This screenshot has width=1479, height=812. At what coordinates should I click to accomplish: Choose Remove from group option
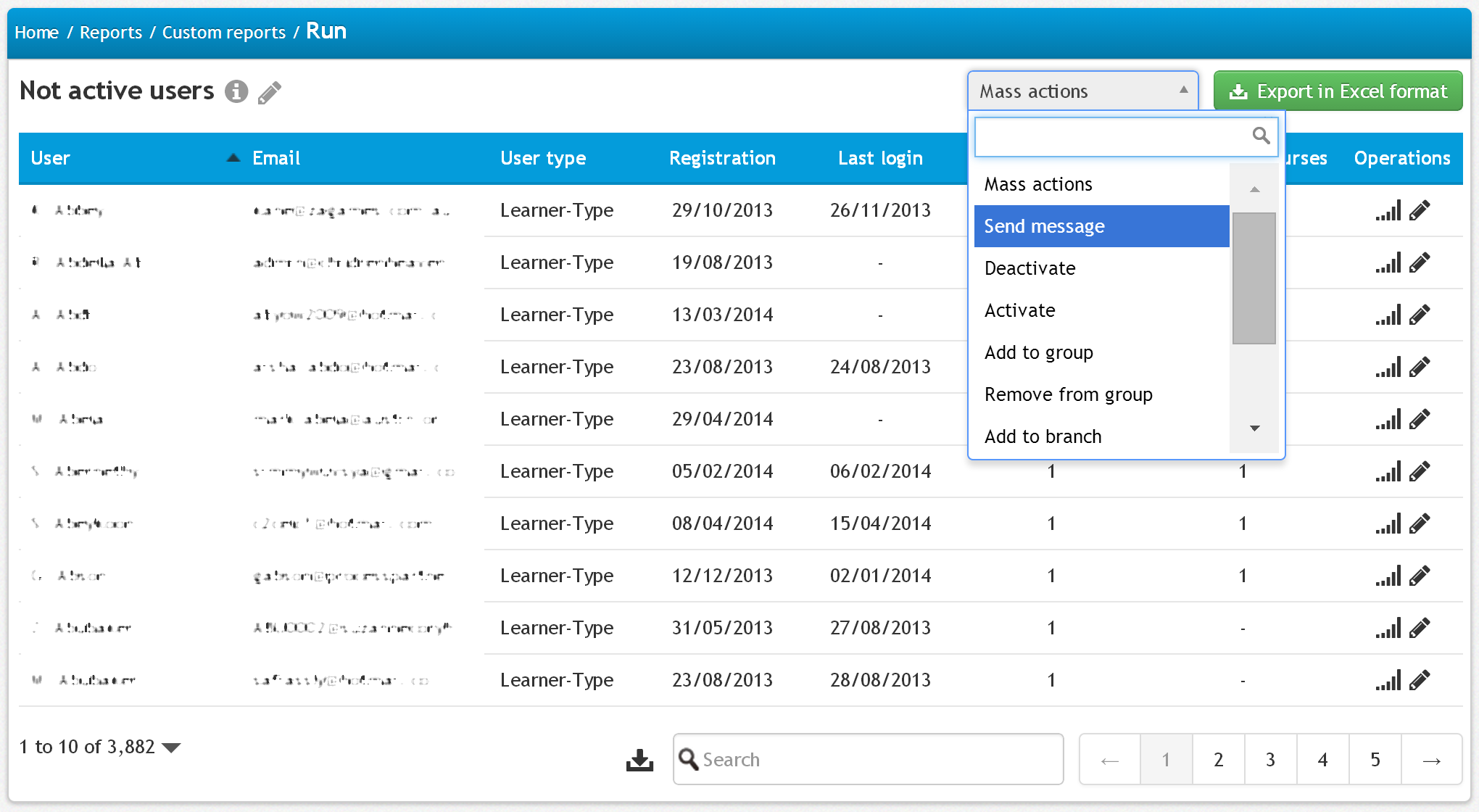(x=1068, y=394)
